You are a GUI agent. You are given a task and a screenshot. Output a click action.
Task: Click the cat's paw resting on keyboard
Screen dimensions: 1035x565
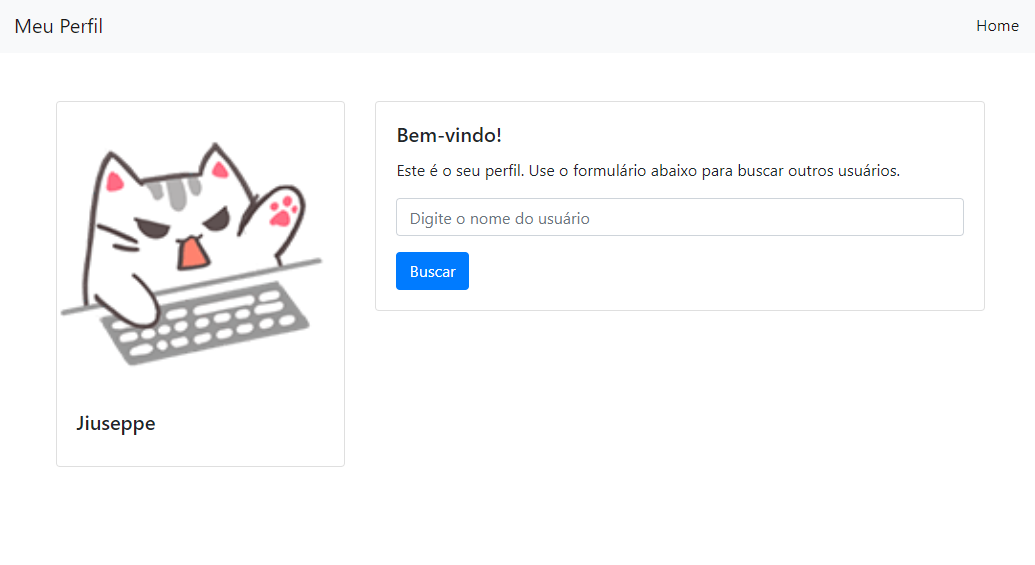(x=137, y=305)
